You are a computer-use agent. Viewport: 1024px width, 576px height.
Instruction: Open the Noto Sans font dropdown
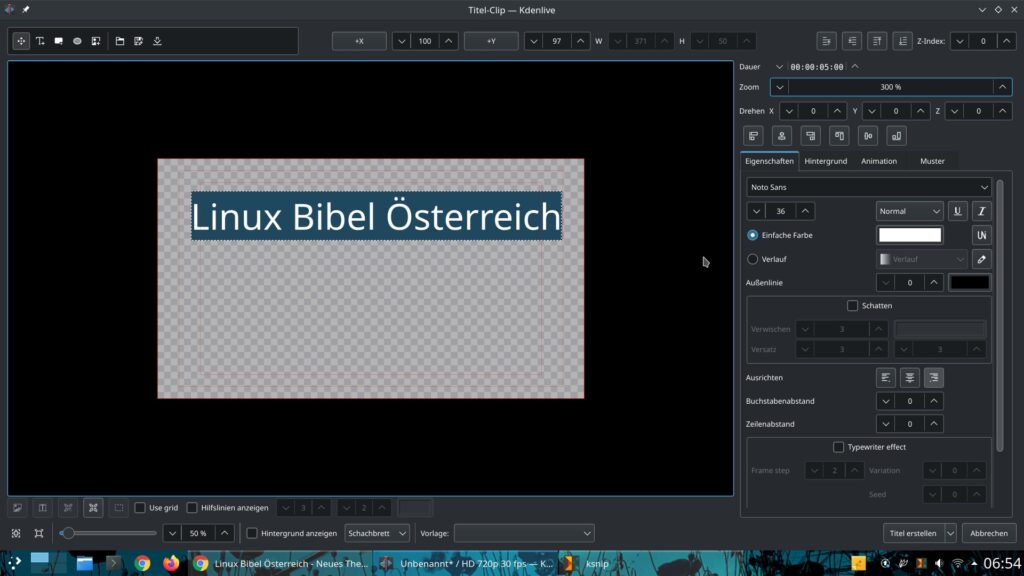(869, 187)
